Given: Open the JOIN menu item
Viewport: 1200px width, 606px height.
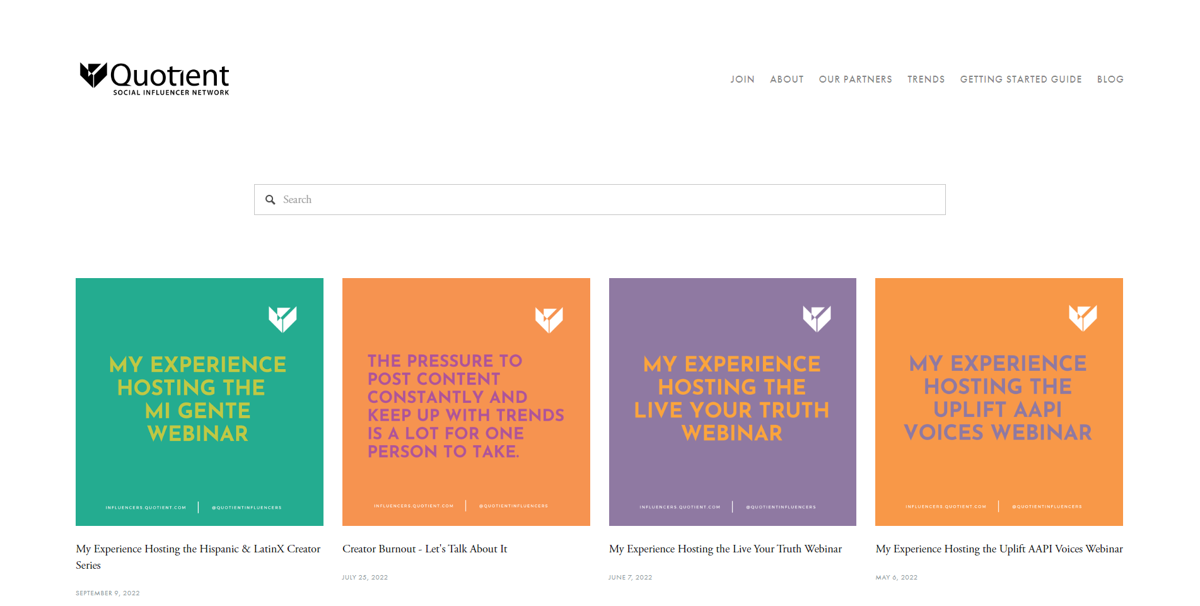Looking at the screenshot, I should pos(742,79).
